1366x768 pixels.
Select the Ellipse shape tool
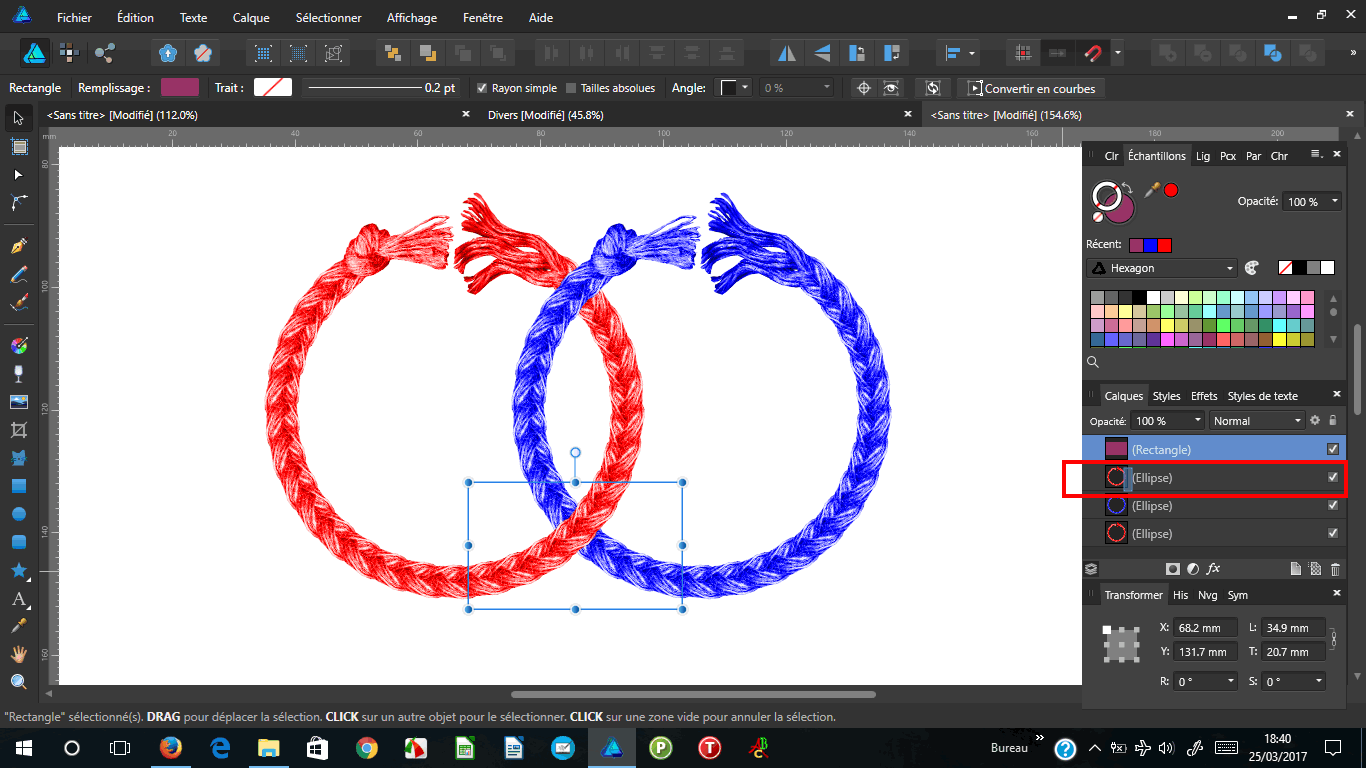(x=18, y=514)
